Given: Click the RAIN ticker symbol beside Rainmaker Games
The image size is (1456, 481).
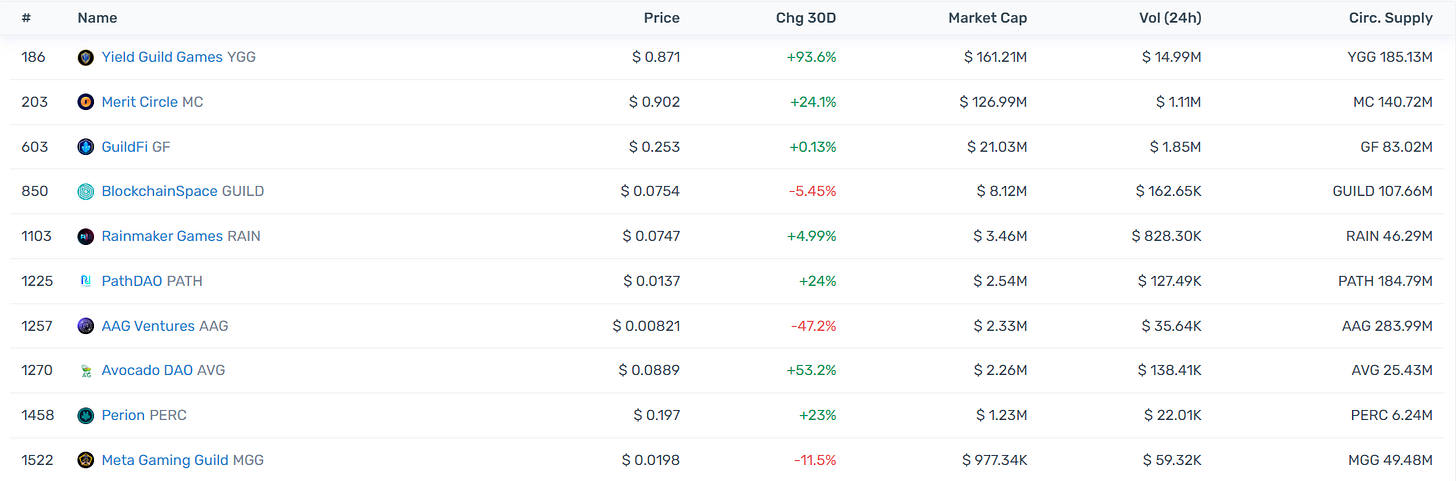Looking at the screenshot, I should click(244, 236).
